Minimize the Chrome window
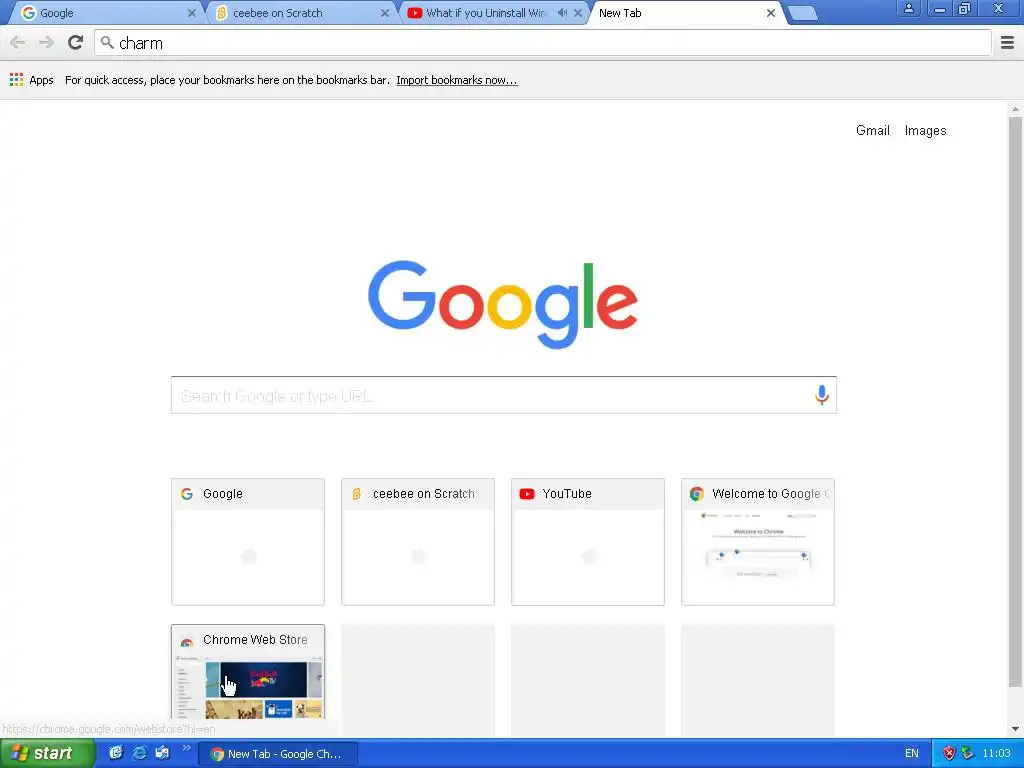The image size is (1024, 768). [940, 8]
